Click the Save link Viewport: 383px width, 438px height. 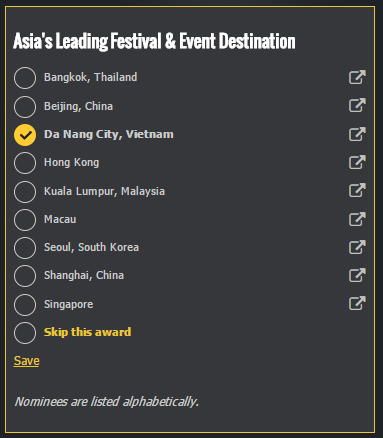(x=27, y=361)
